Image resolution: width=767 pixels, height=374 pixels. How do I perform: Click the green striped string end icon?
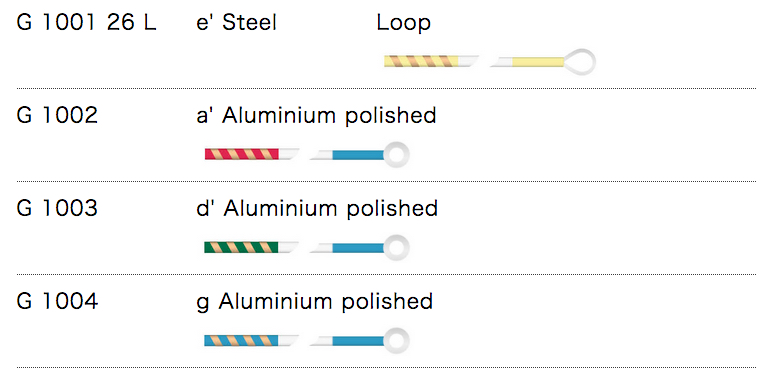tap(251, 247)
